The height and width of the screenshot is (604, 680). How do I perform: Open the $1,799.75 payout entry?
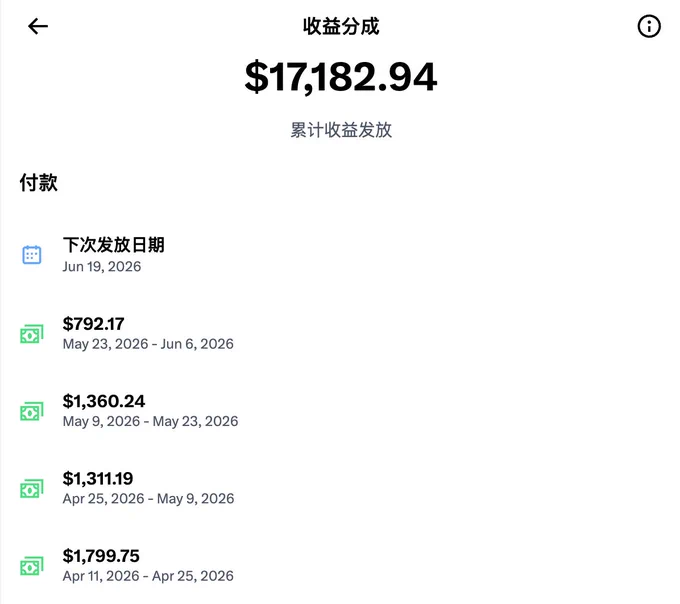click(340, 565)
